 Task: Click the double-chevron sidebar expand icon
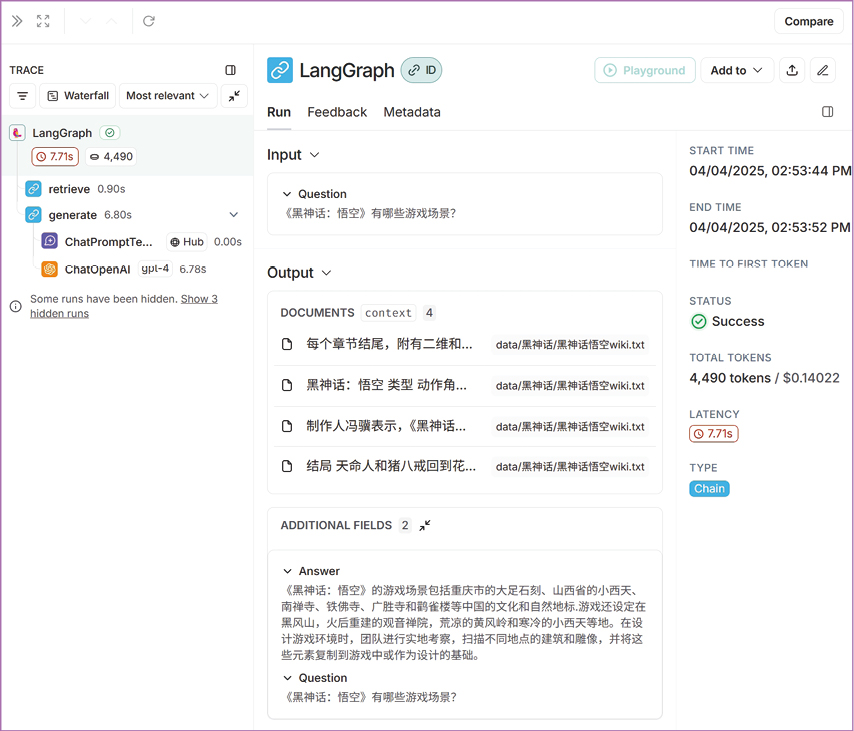point(17,21)
